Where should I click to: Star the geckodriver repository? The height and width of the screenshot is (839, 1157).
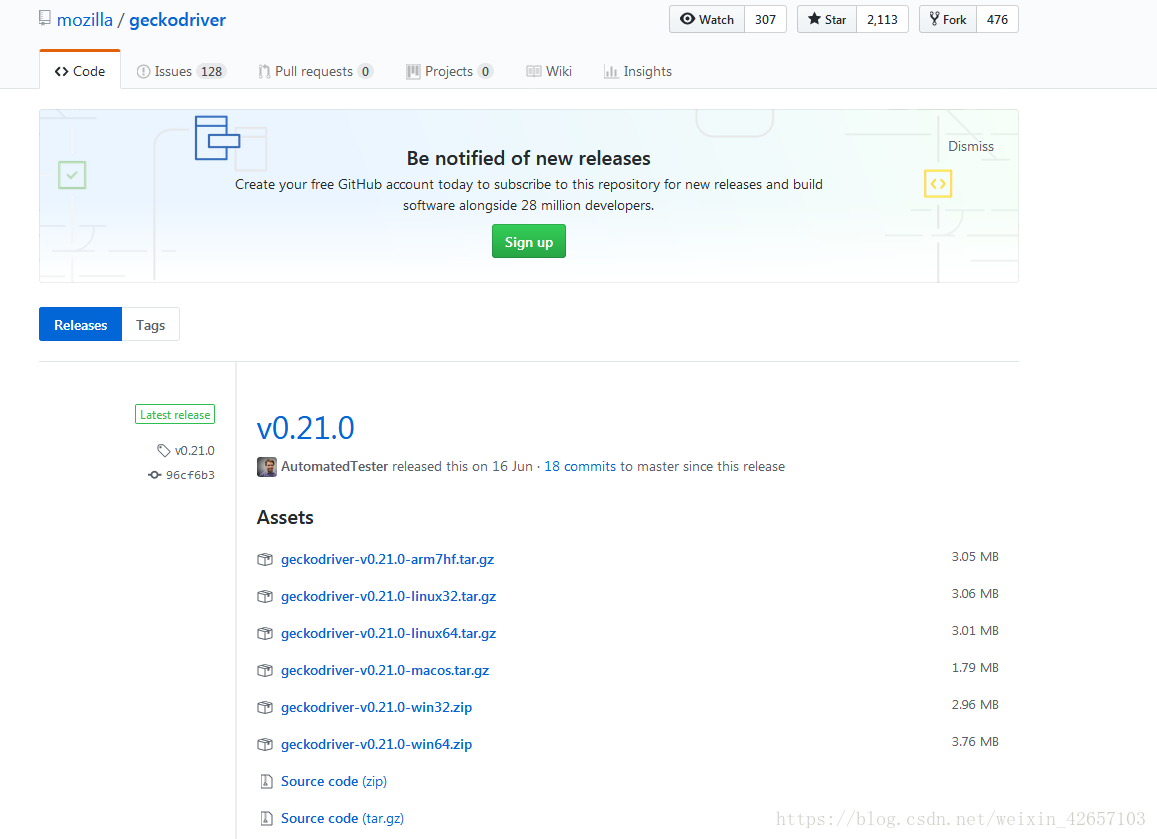(x=826, y=19)
